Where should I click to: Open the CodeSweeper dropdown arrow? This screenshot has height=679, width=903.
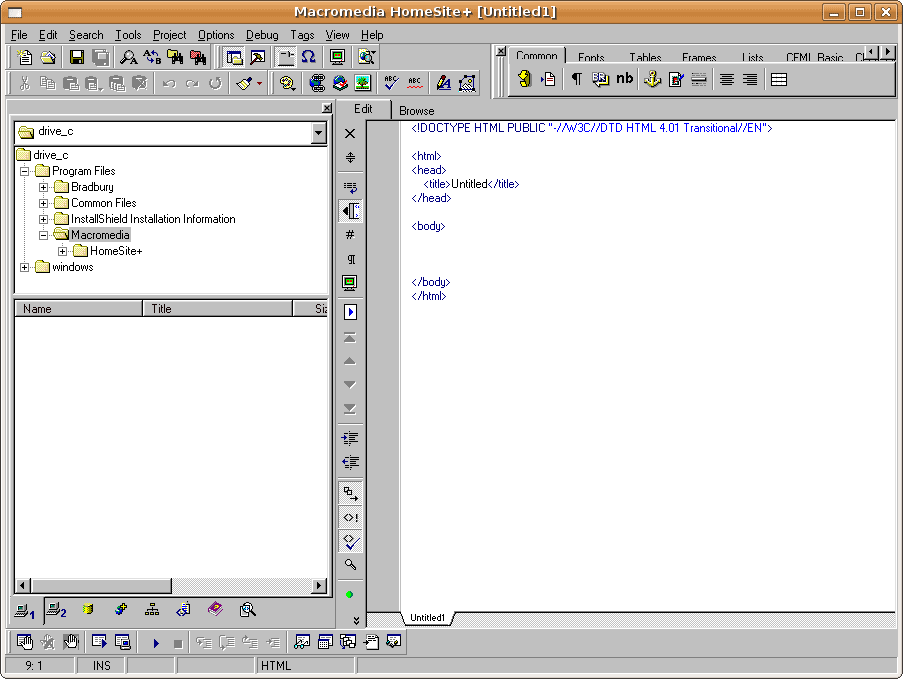tap(259, 84)
